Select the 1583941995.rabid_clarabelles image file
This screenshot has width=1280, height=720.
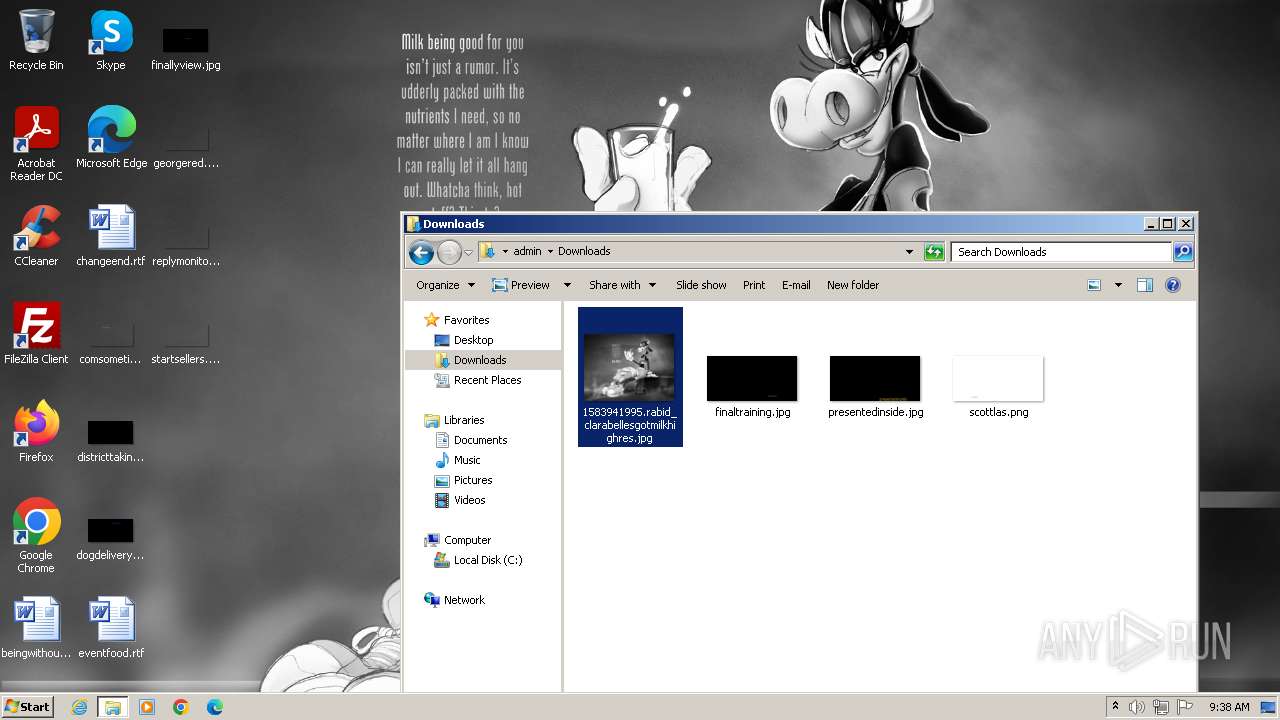(x=630, y=377)
